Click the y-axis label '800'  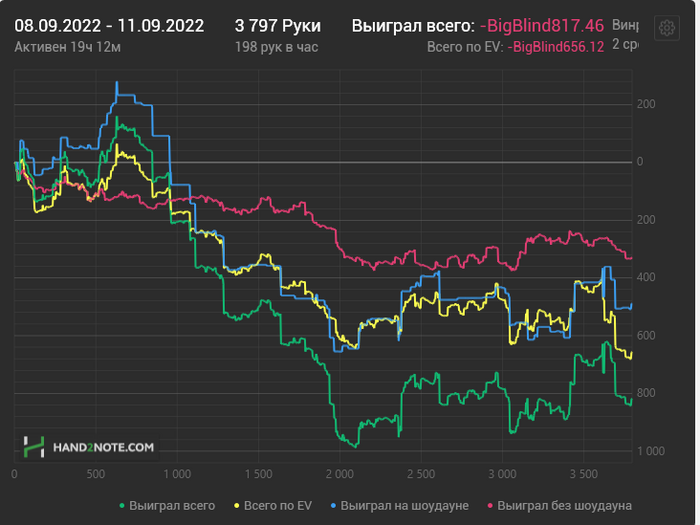coord(646,393)
